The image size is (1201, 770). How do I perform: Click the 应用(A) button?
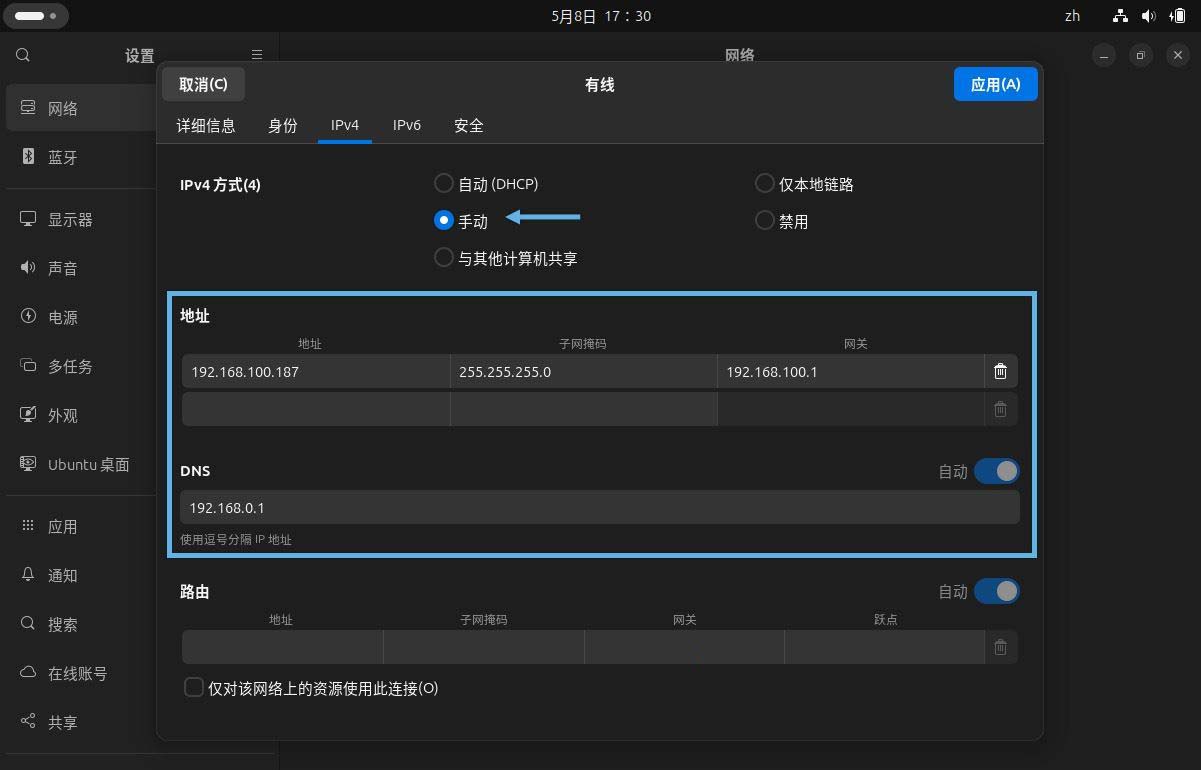(x=995, y=84)
